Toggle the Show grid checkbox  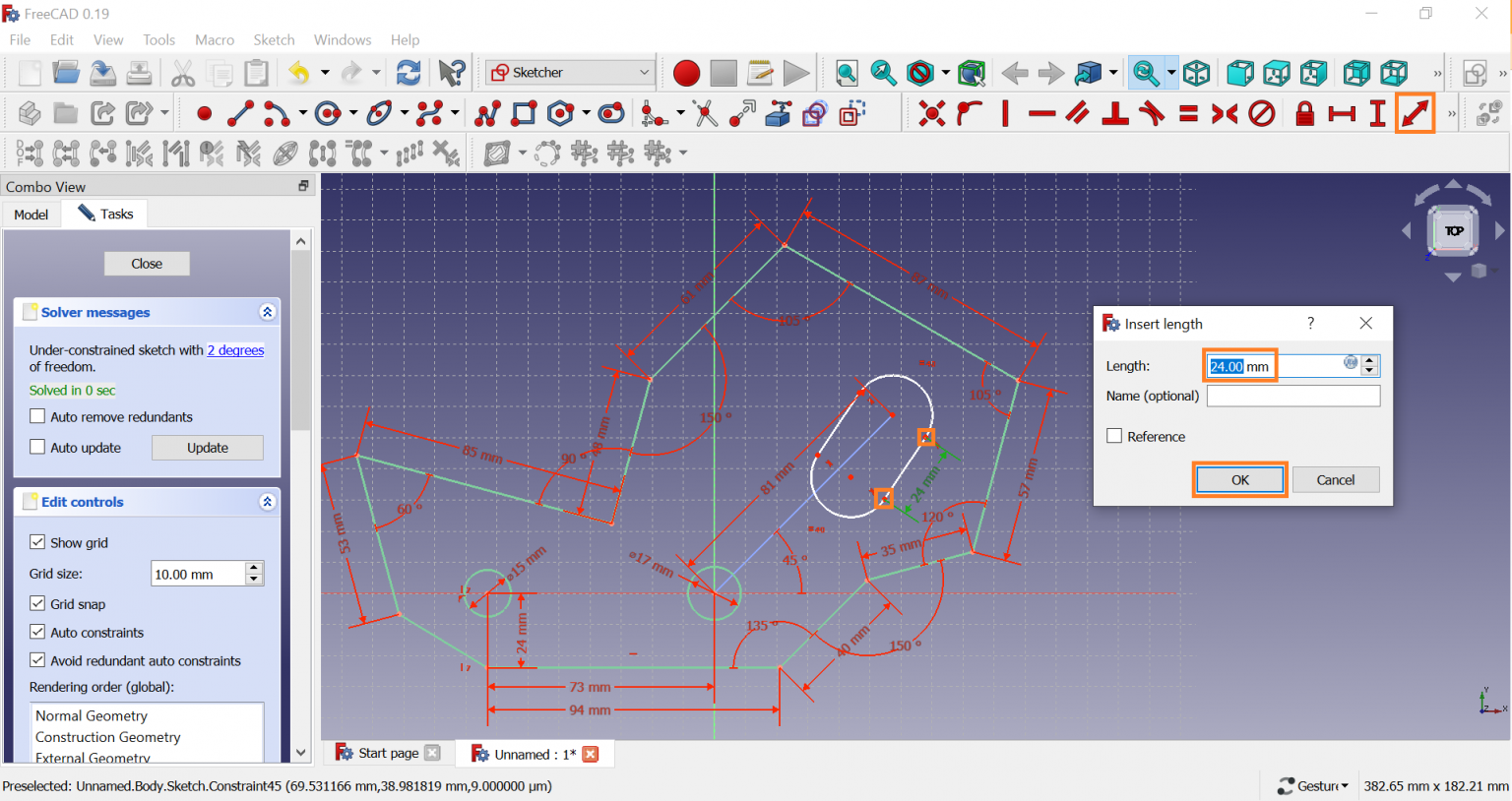pos(37,542)
